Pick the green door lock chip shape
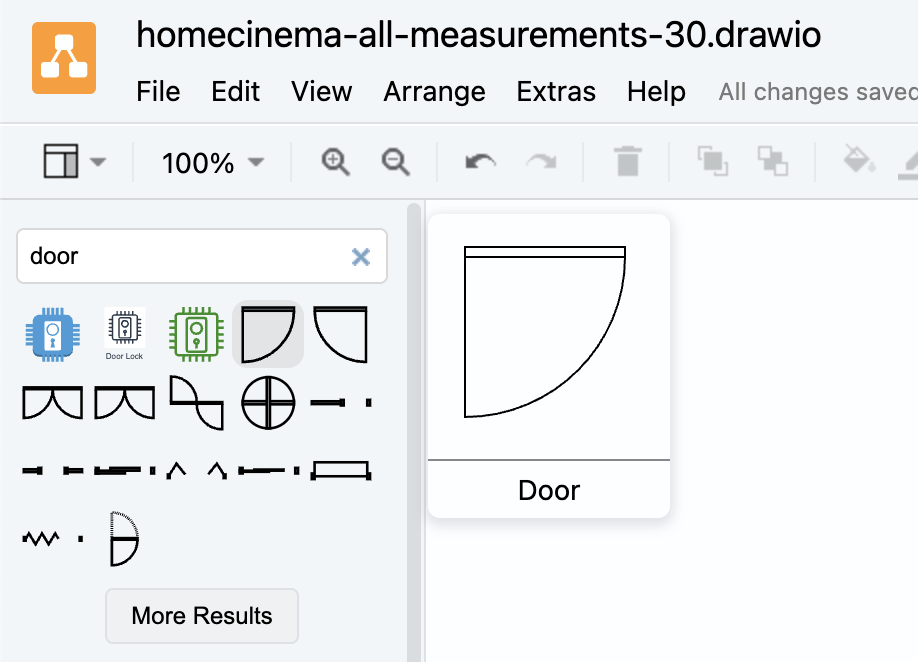The height and width of the screenshot is (662, 918). coord(194,334)
